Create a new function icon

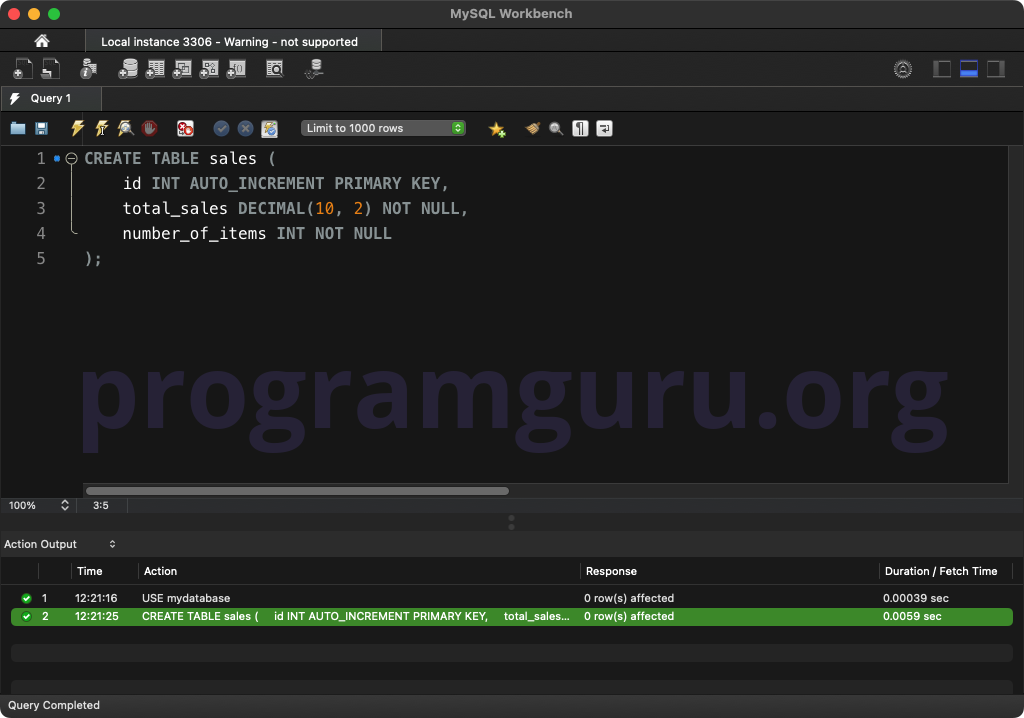(x=236, y=69)
